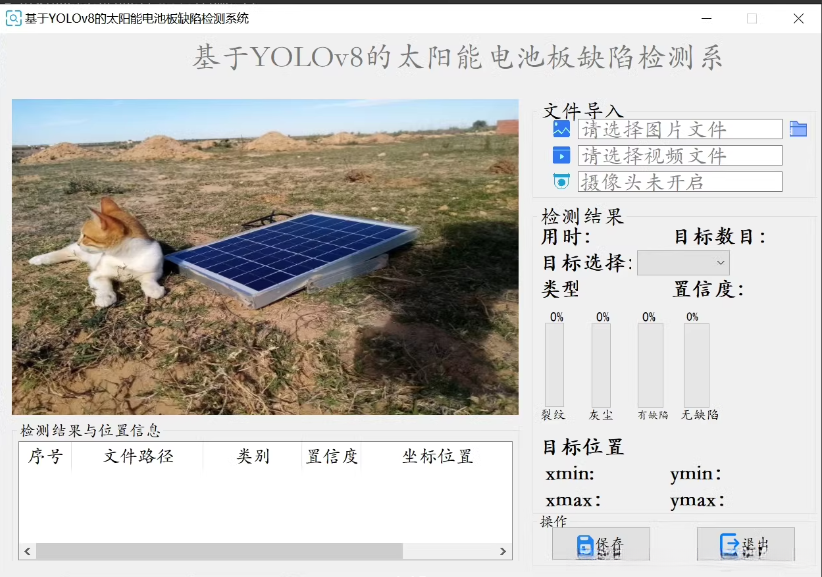822x577 pixels.
Task: Click the 目标数目: label
Action: click(720, 237)
